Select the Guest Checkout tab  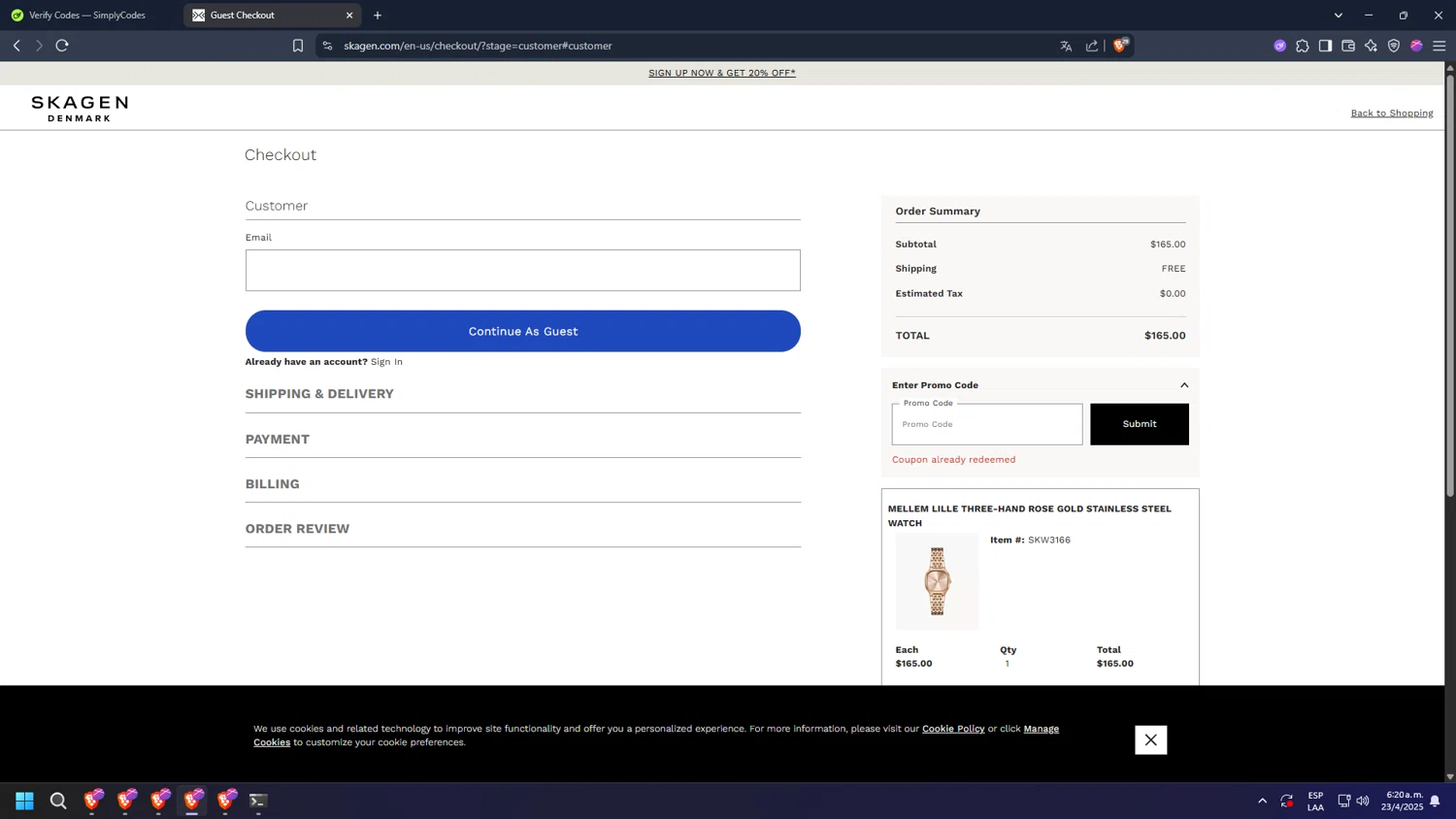[x=272, y=15]
